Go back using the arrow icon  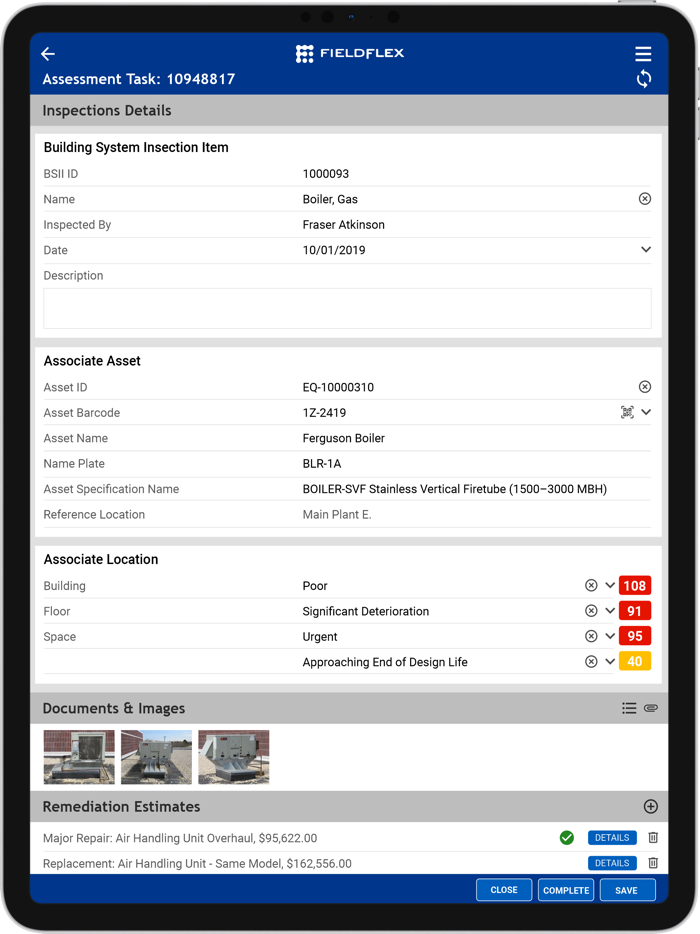coord(48,54)
